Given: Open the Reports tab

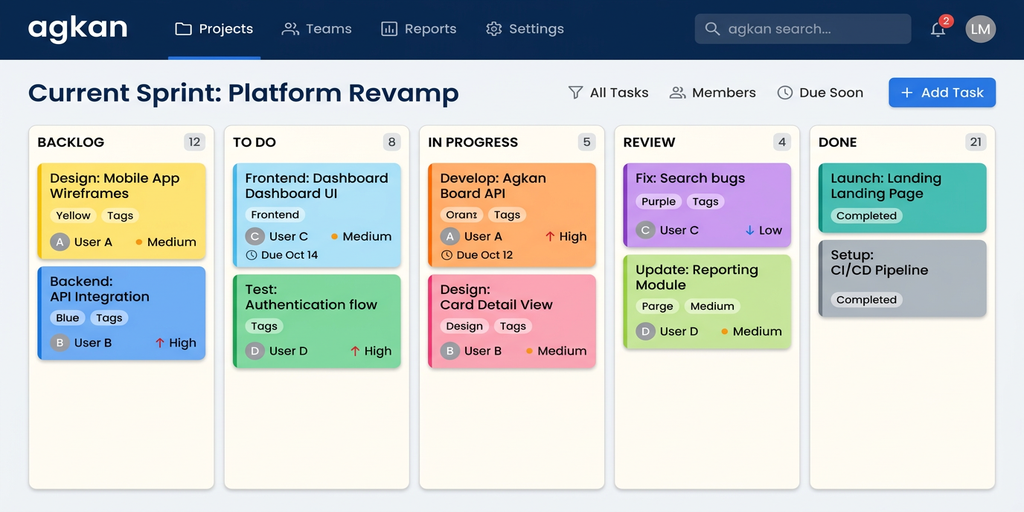Looking at the screenshot, I should click(418, 29).
